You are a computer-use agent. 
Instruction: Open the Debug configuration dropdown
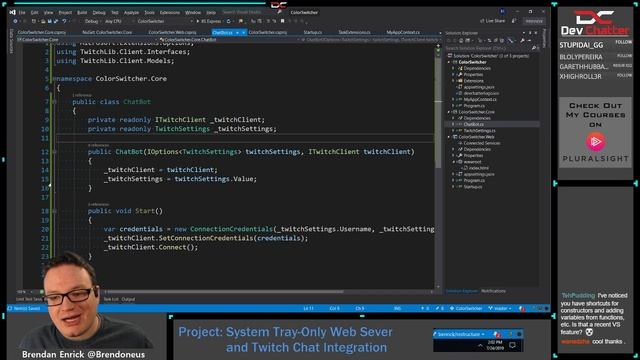point(93,21)
